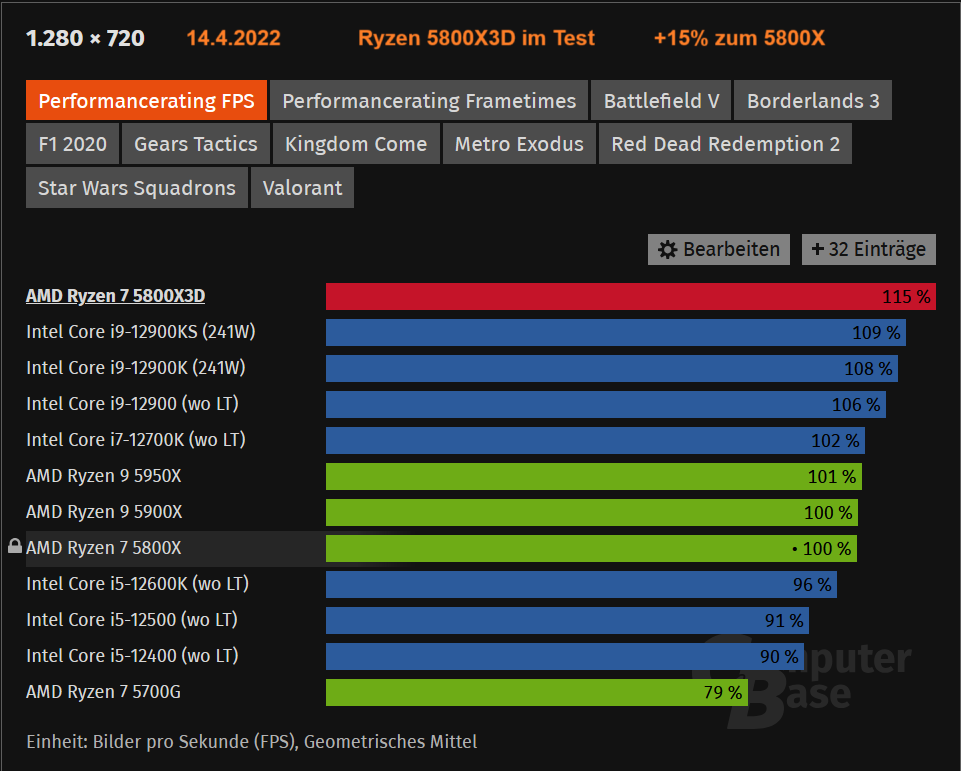The image size is (961, 771).
Task: Select the Intel Core i9-12900K (241W) row label
Action: pyautogui.click(x=135, y=368)
